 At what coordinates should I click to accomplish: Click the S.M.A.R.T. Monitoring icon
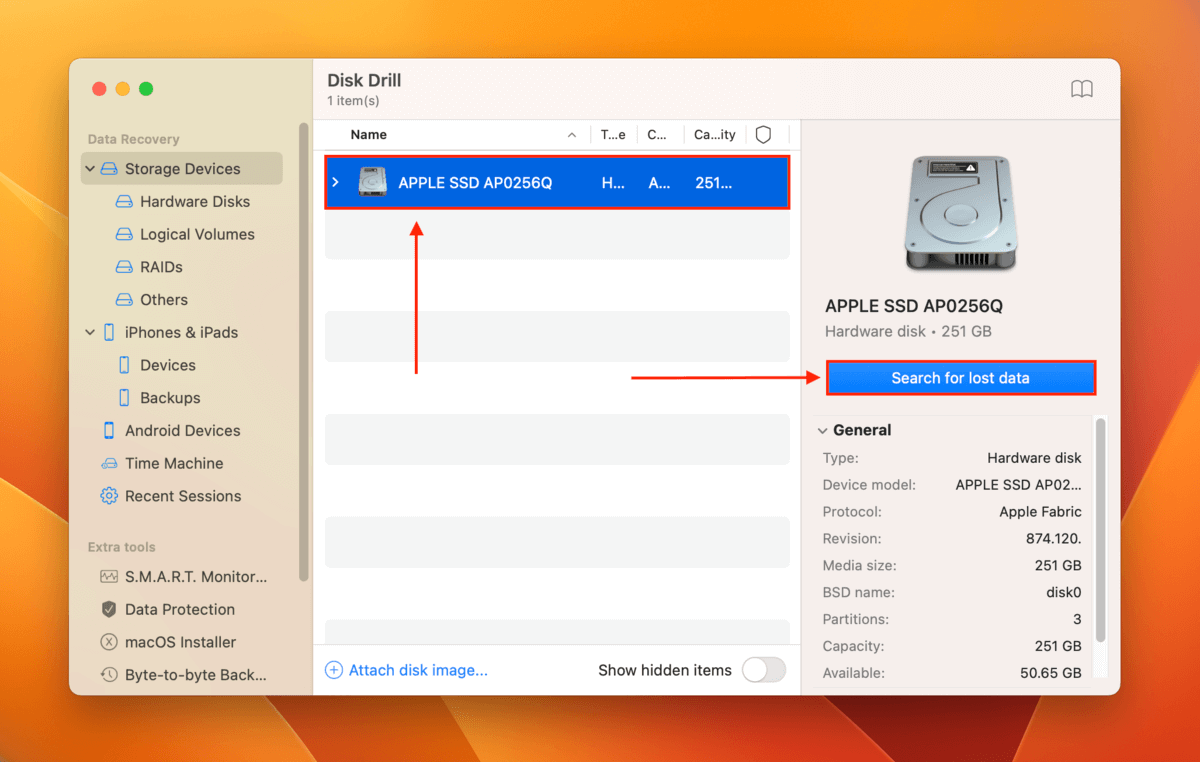click(109, 577)
